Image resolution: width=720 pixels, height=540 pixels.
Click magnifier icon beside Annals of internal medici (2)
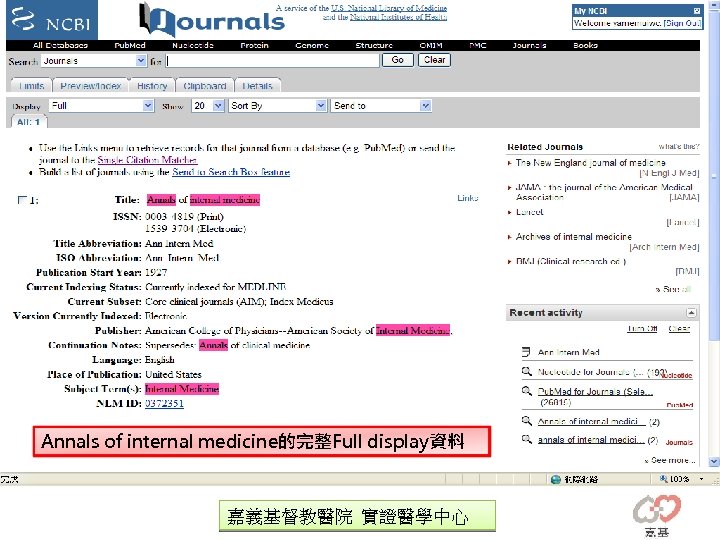tap(526, 421)
